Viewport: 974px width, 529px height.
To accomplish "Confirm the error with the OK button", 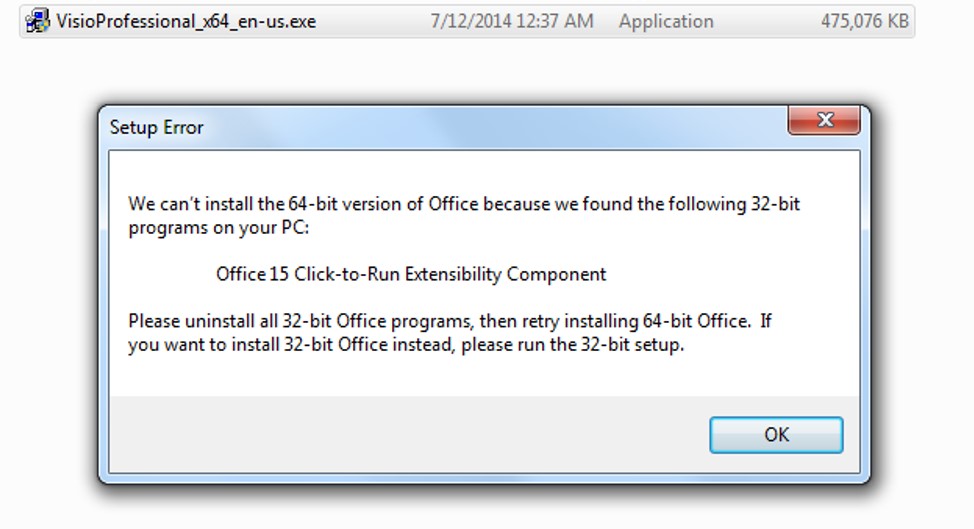I will click(776, 435).
